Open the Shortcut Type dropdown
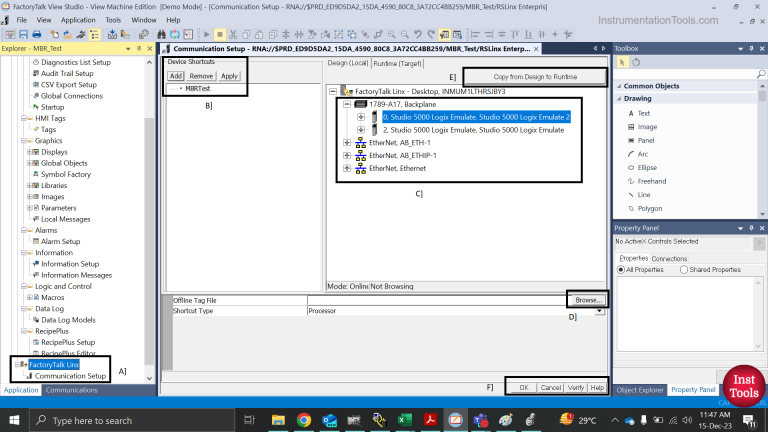Screen dimensions: 768x432 tap(599, 311)
